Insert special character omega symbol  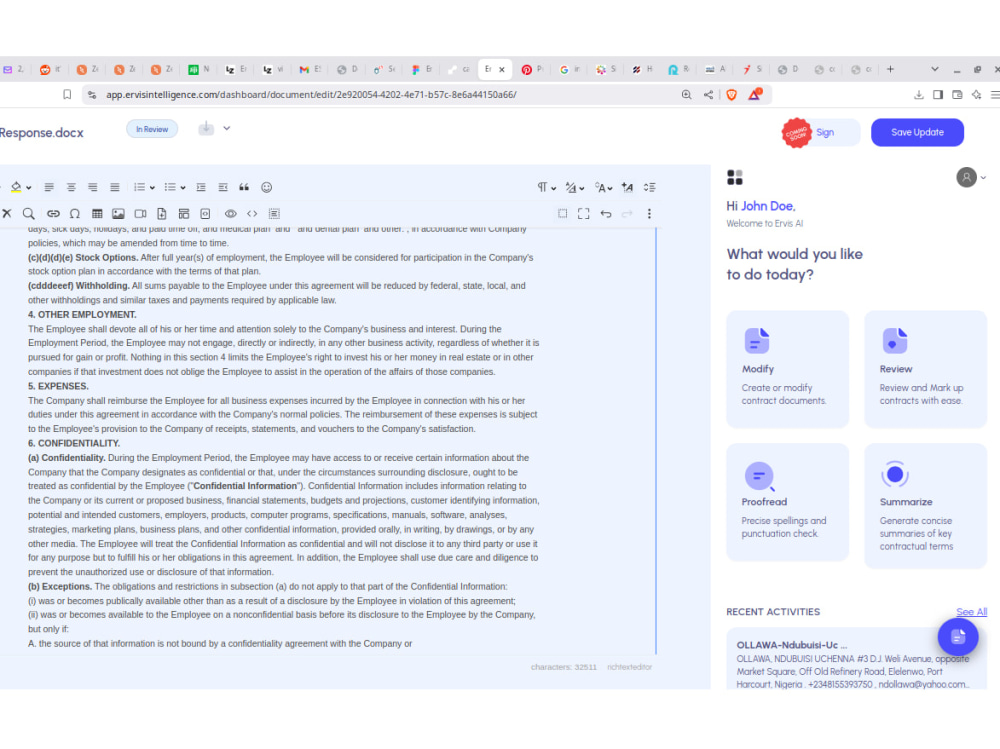point(75,214)
